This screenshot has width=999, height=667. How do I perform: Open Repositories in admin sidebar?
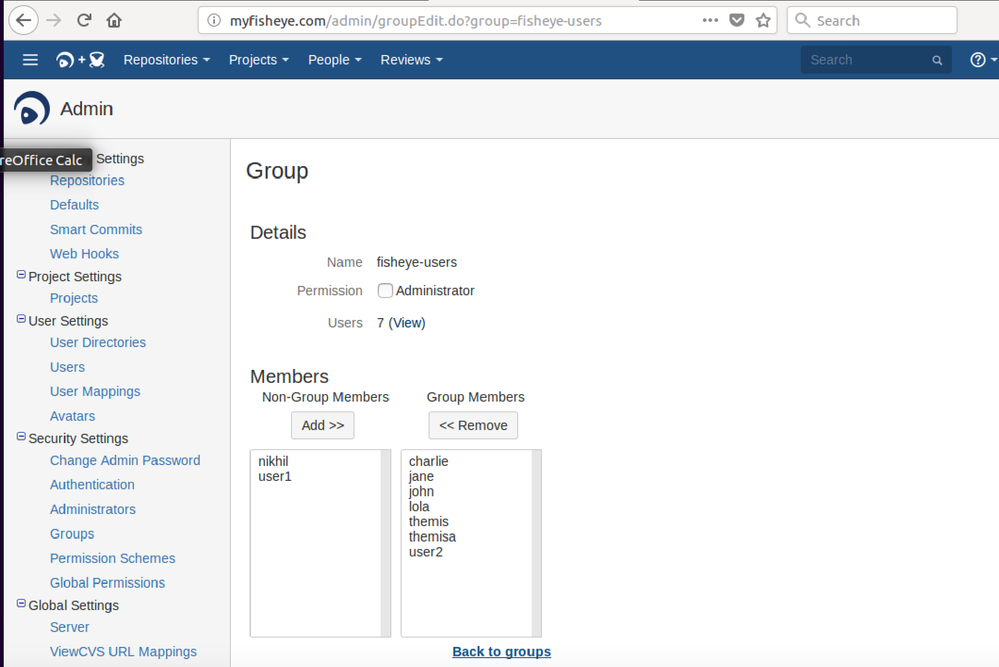(x=87, y=180)
